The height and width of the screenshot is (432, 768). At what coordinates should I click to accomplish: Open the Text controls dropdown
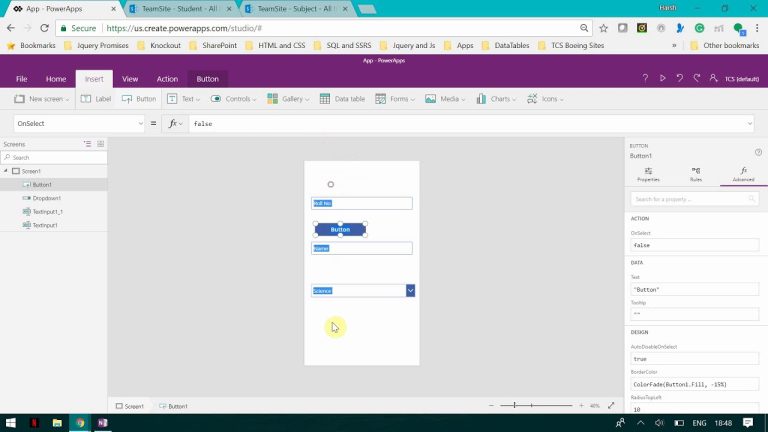pyautogui.click(x=183, y=99)
